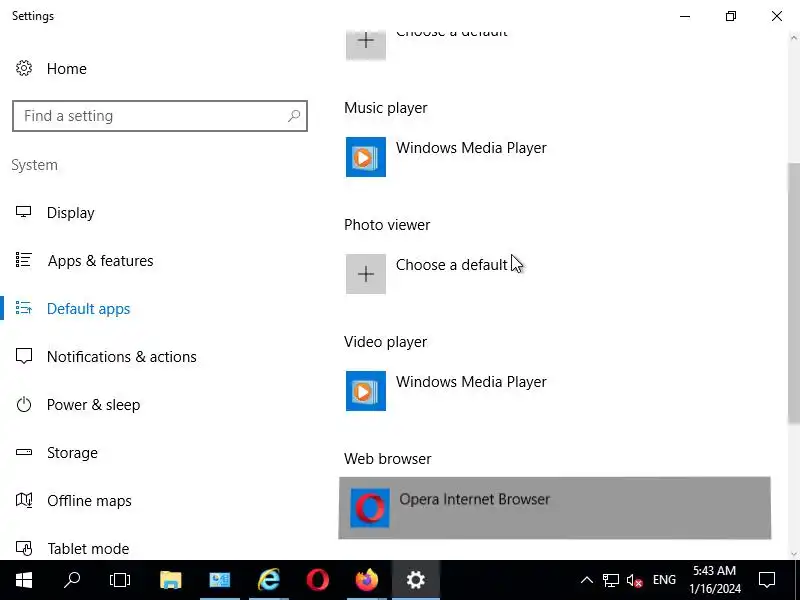Click the settings vertical scrollbar thumb
This screenshot has height=600, width=800.
click(793, 293)
